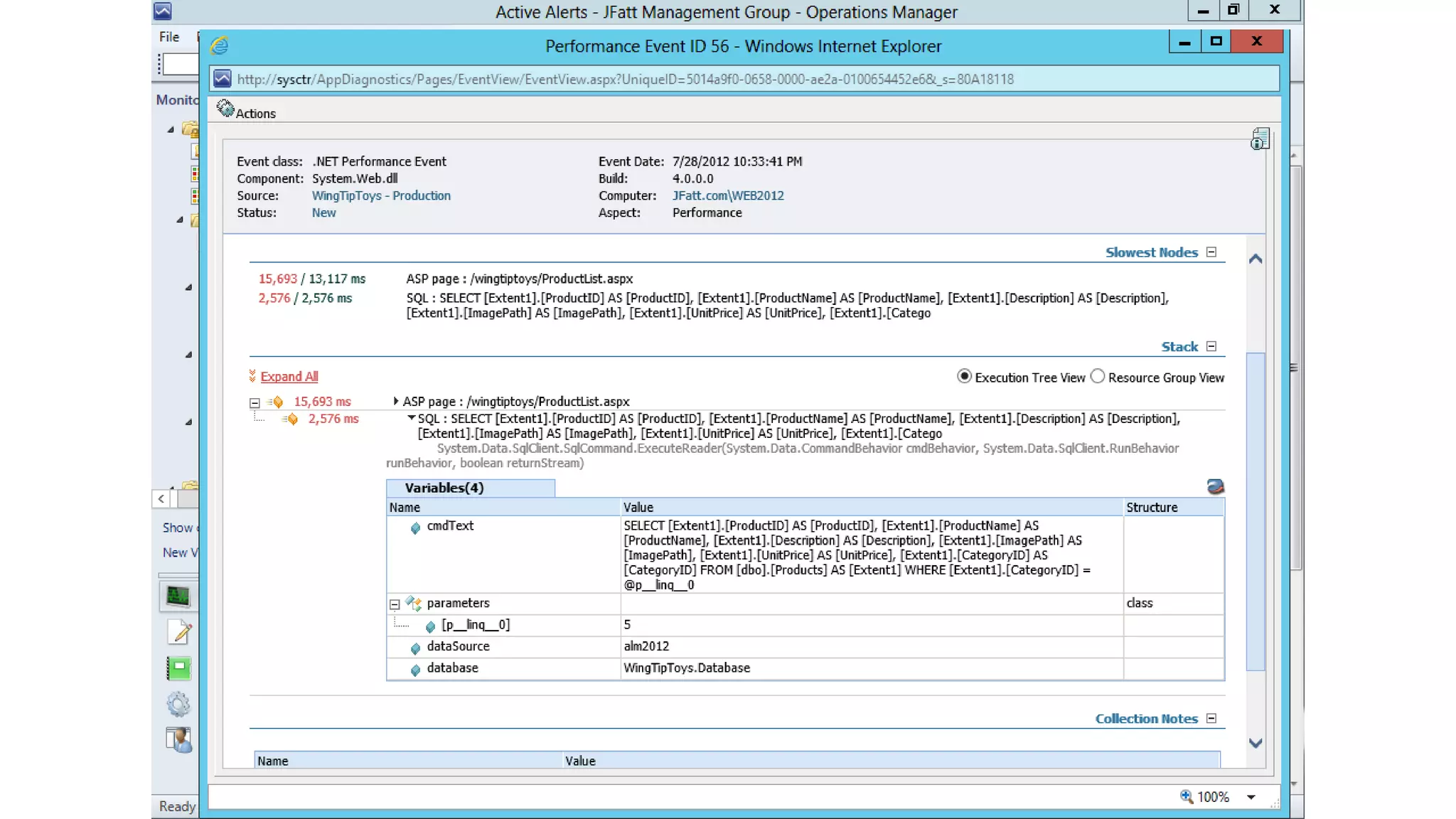The image size is (1456, 819).
Task: Collapse the parameters variable row
Action: (x=395, y=604)
